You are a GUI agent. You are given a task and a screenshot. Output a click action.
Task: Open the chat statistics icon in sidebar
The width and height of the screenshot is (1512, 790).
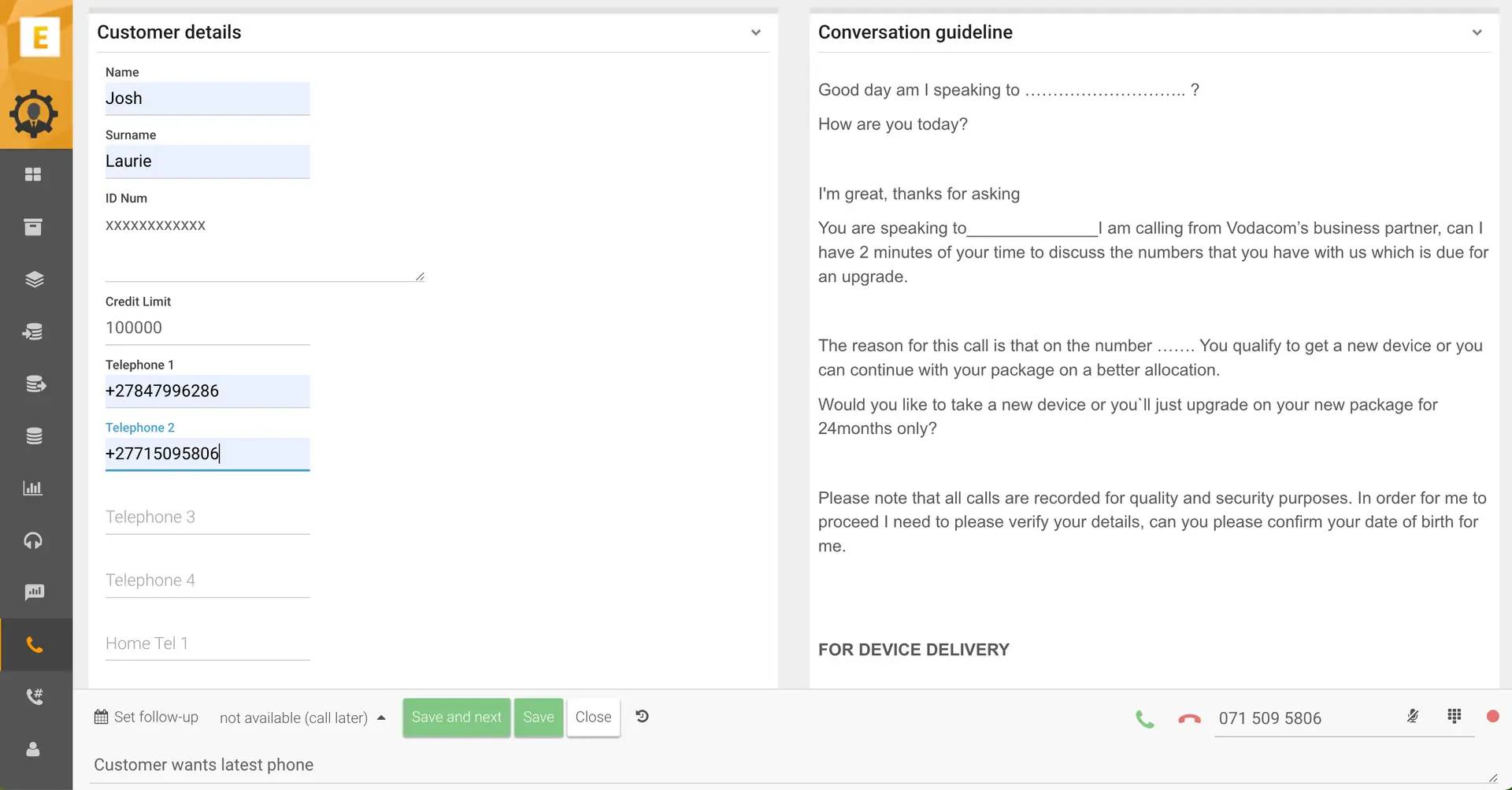[x=34, y=592]
